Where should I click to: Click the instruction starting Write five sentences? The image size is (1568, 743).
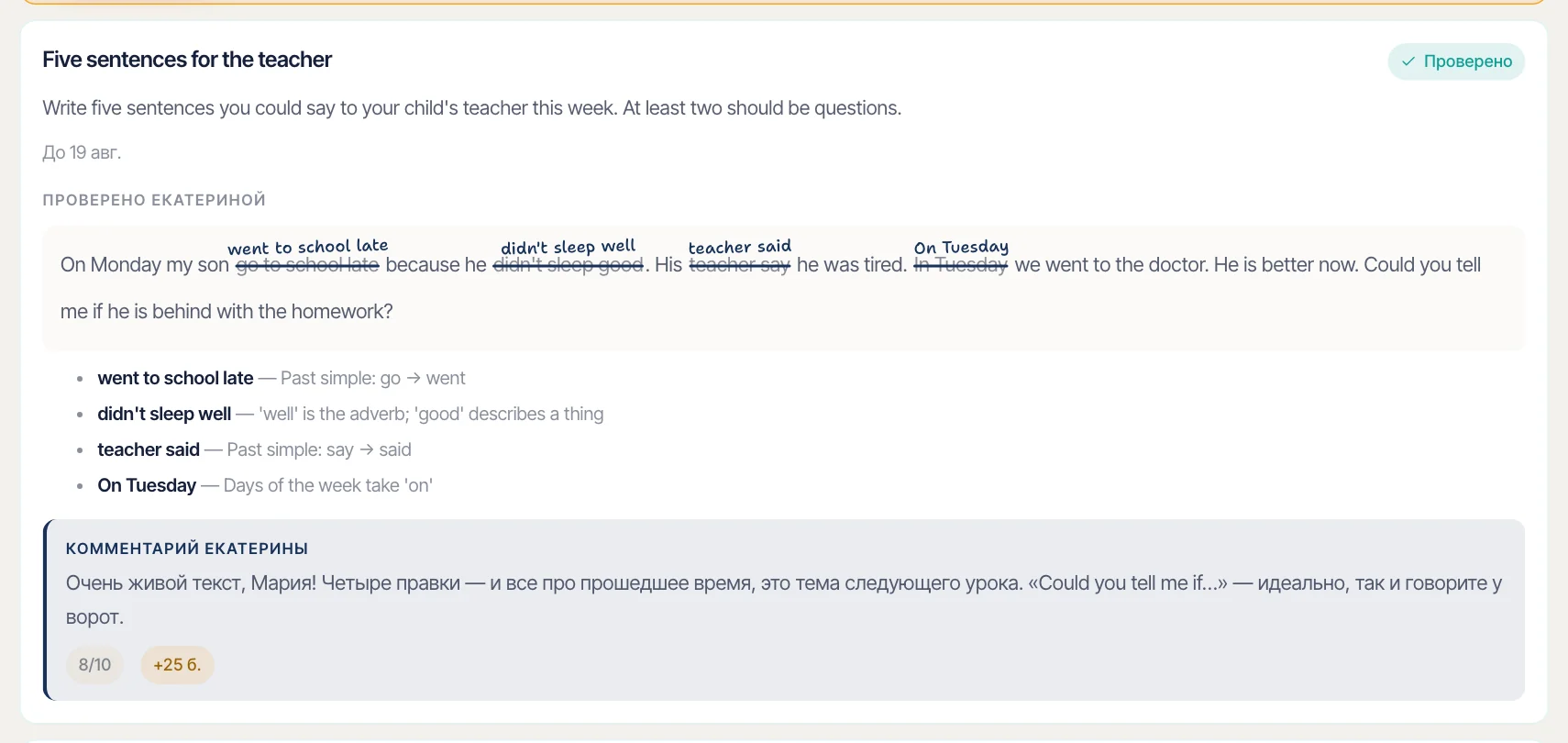point(472,108)
